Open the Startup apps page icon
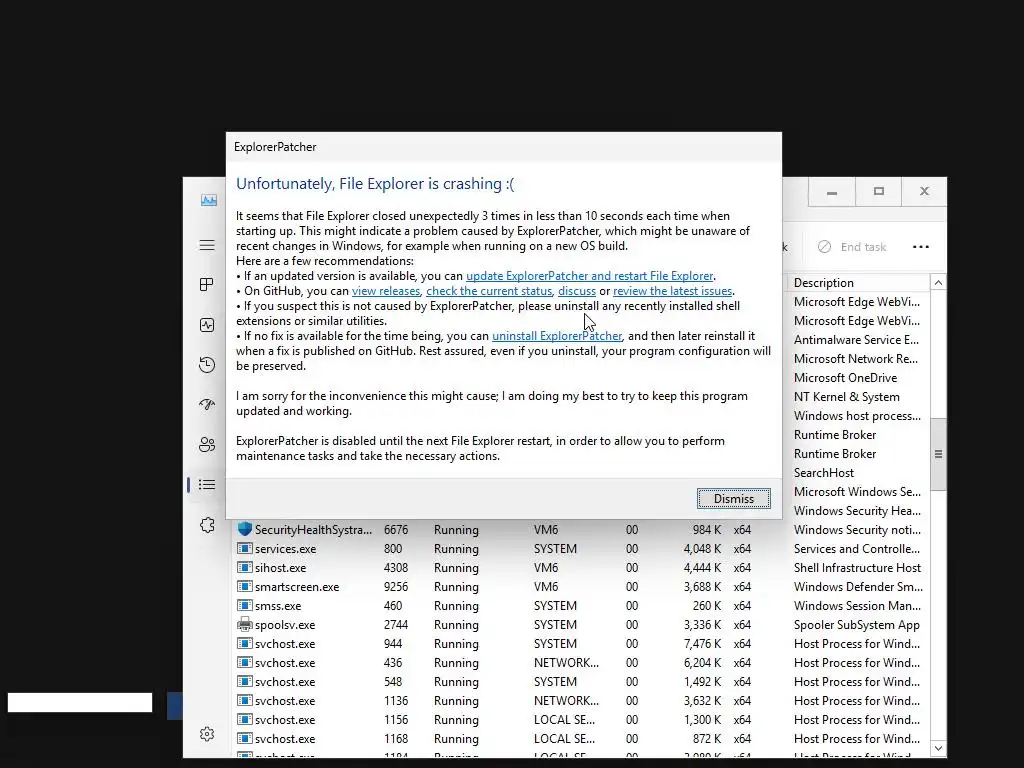The image size is (1024, 768). coord(207,405)
